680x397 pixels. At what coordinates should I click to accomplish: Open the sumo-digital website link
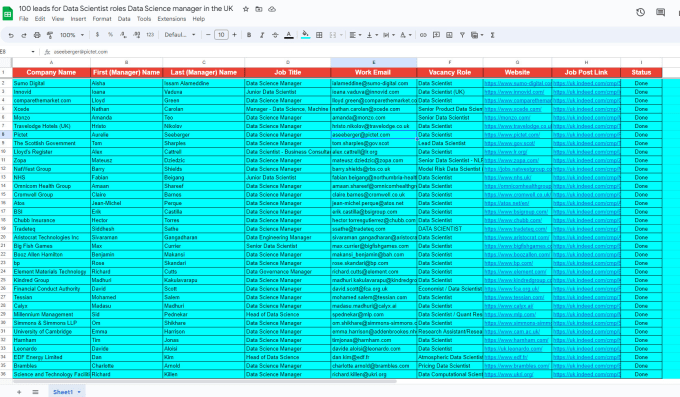point(518,83)
